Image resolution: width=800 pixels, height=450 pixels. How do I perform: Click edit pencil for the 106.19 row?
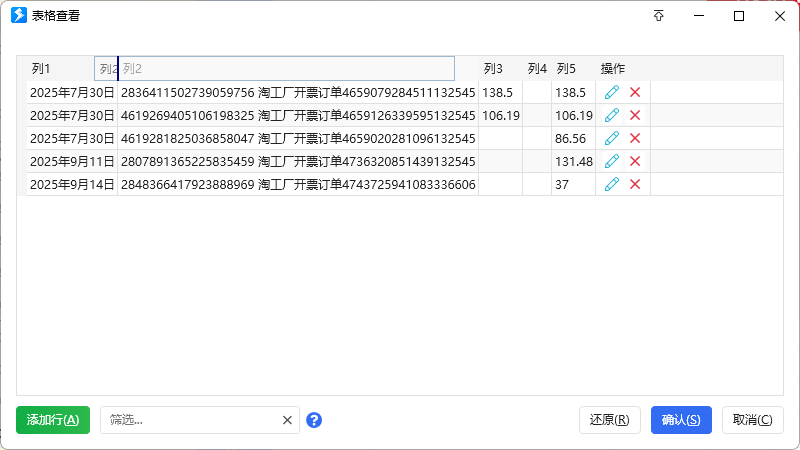click(x=612, y=115)
